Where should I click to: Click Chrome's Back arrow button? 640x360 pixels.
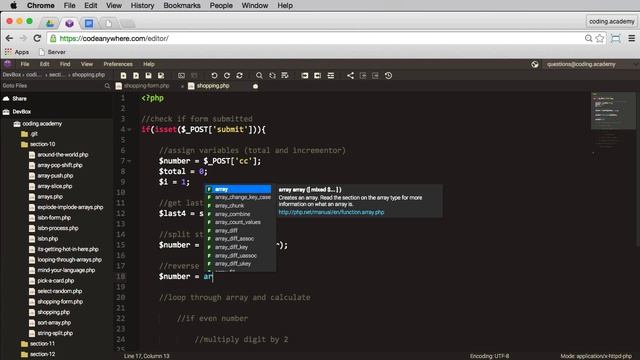(9, 38)
